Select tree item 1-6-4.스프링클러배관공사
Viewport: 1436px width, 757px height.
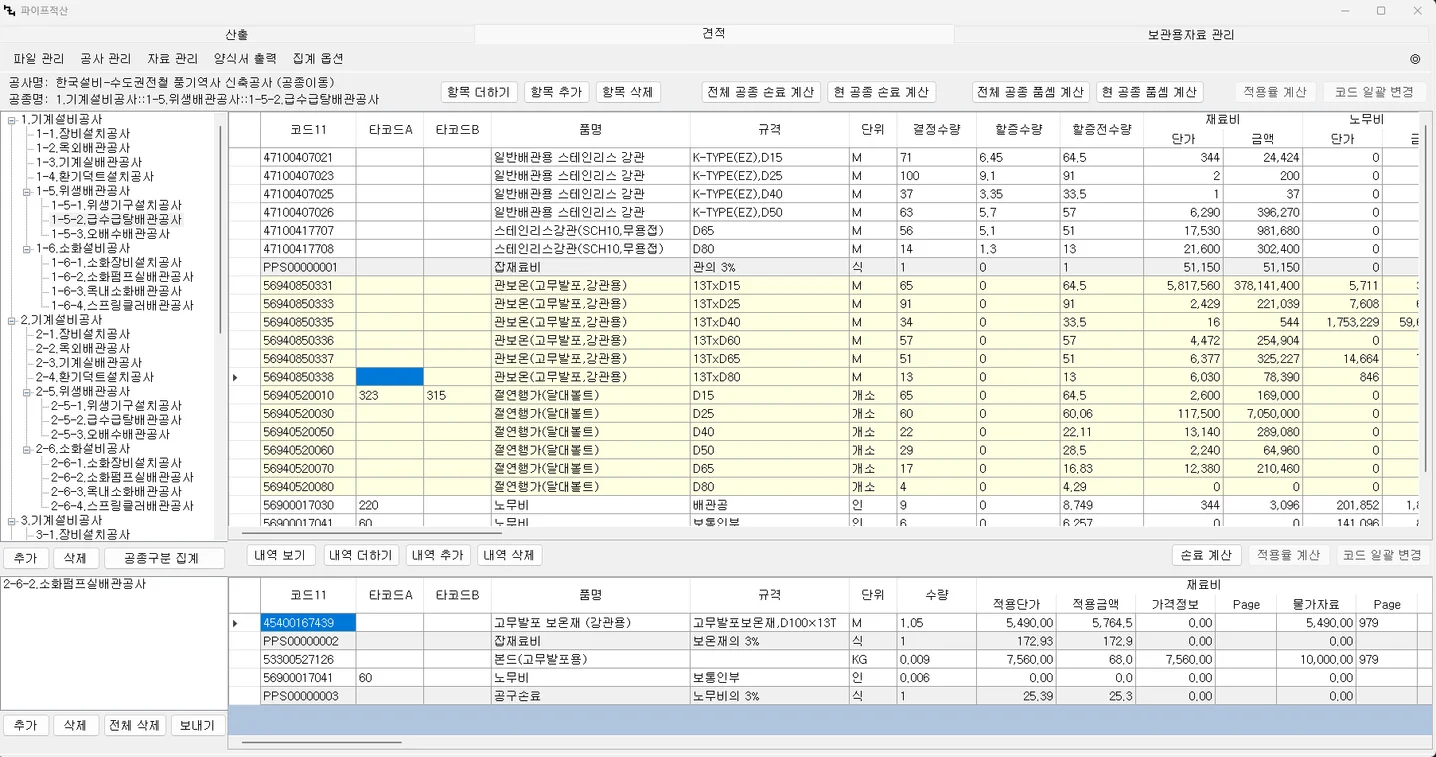click(123, 305)
